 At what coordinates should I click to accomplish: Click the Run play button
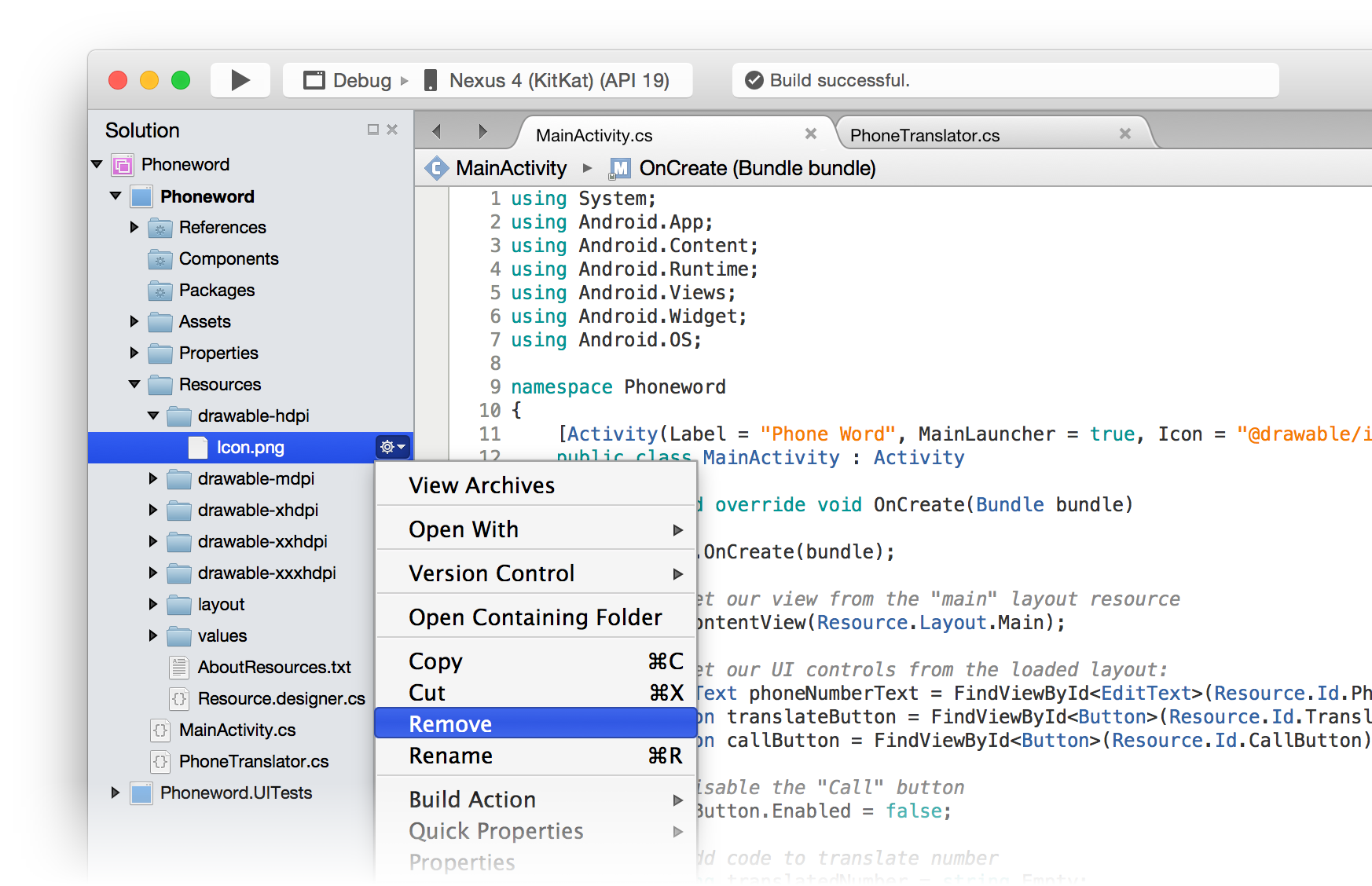click(x=240, y=80)
